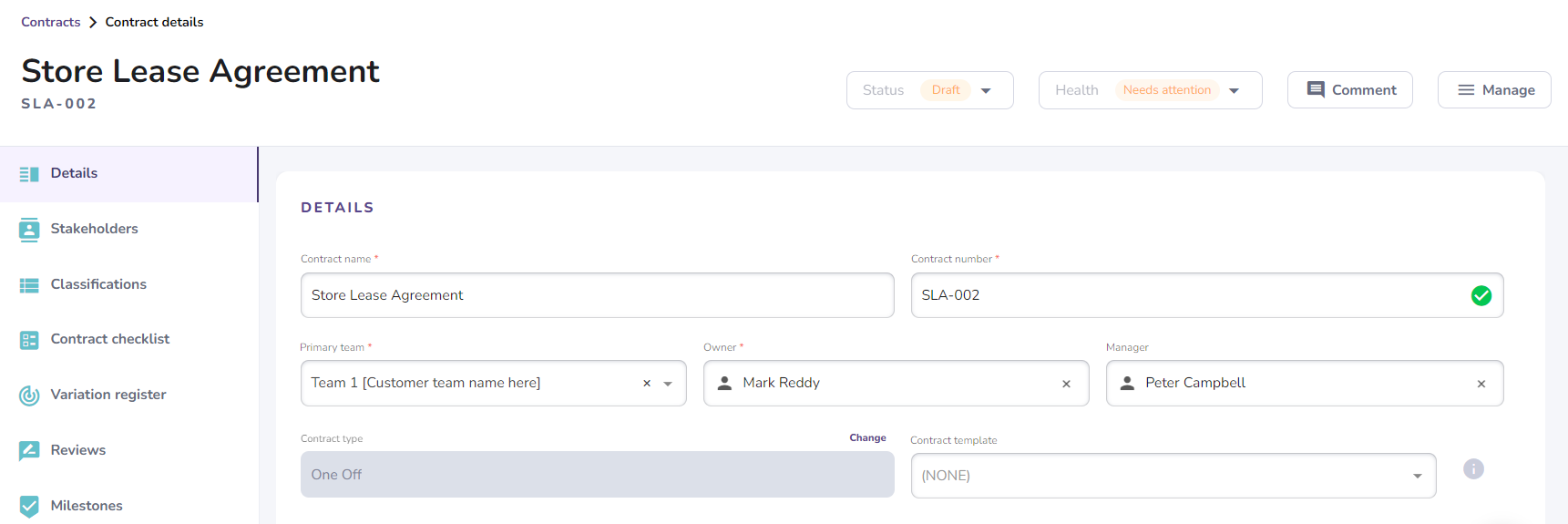This screenshot has height=524, width=1568.
Task: Expand the Primary team dropdown arrow
Action: [x=668, y=384]
